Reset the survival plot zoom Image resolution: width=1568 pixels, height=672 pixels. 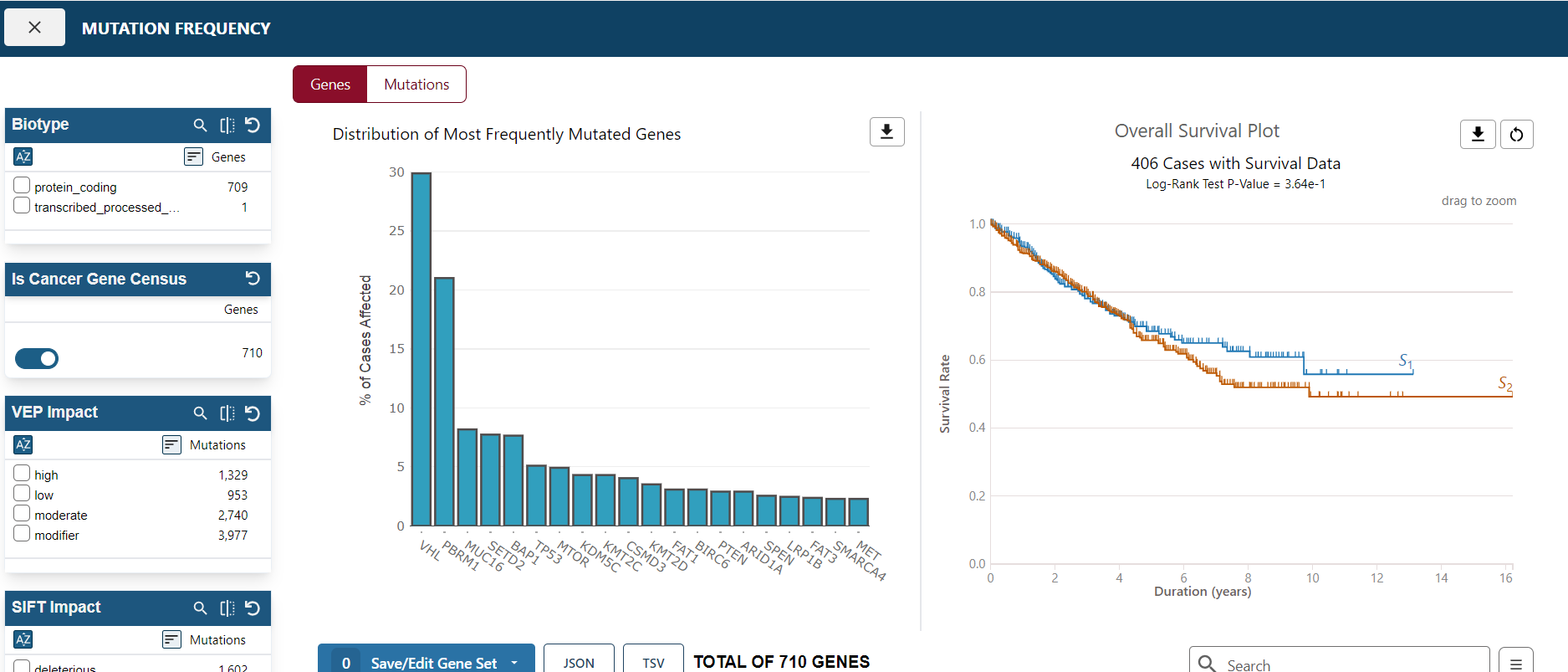click(x=1516, y=134)
